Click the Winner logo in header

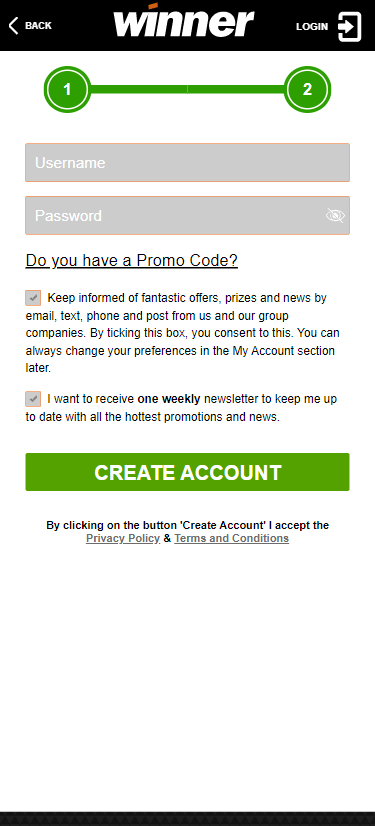(184, 20)
